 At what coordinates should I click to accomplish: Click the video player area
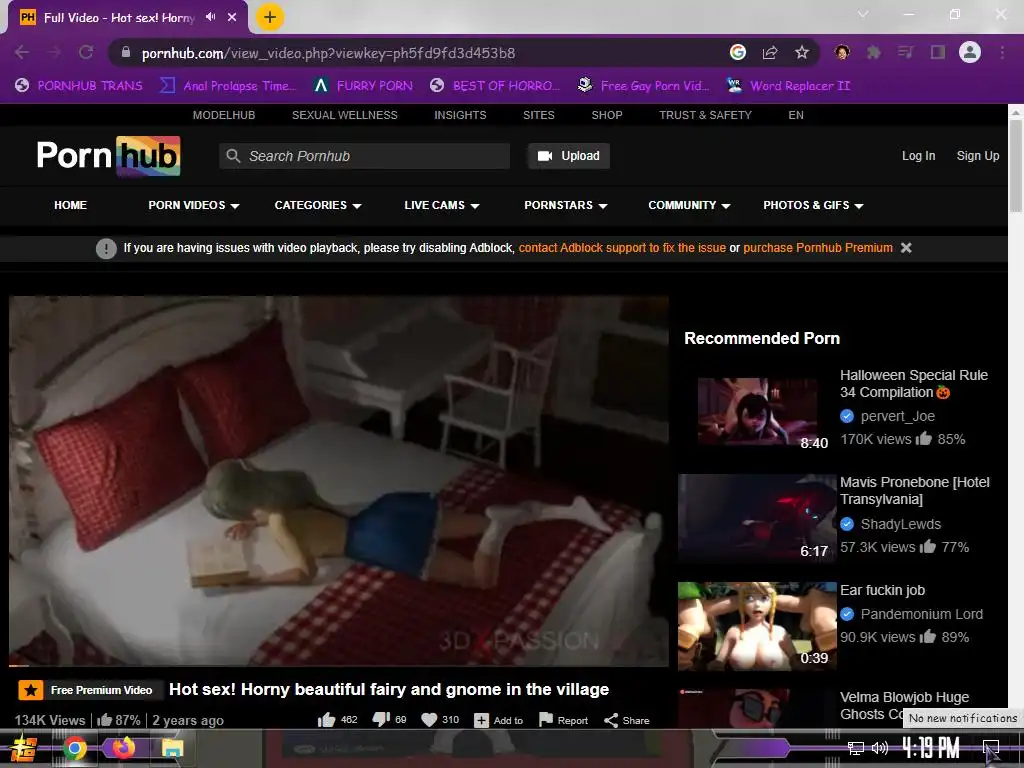point(339,481)
